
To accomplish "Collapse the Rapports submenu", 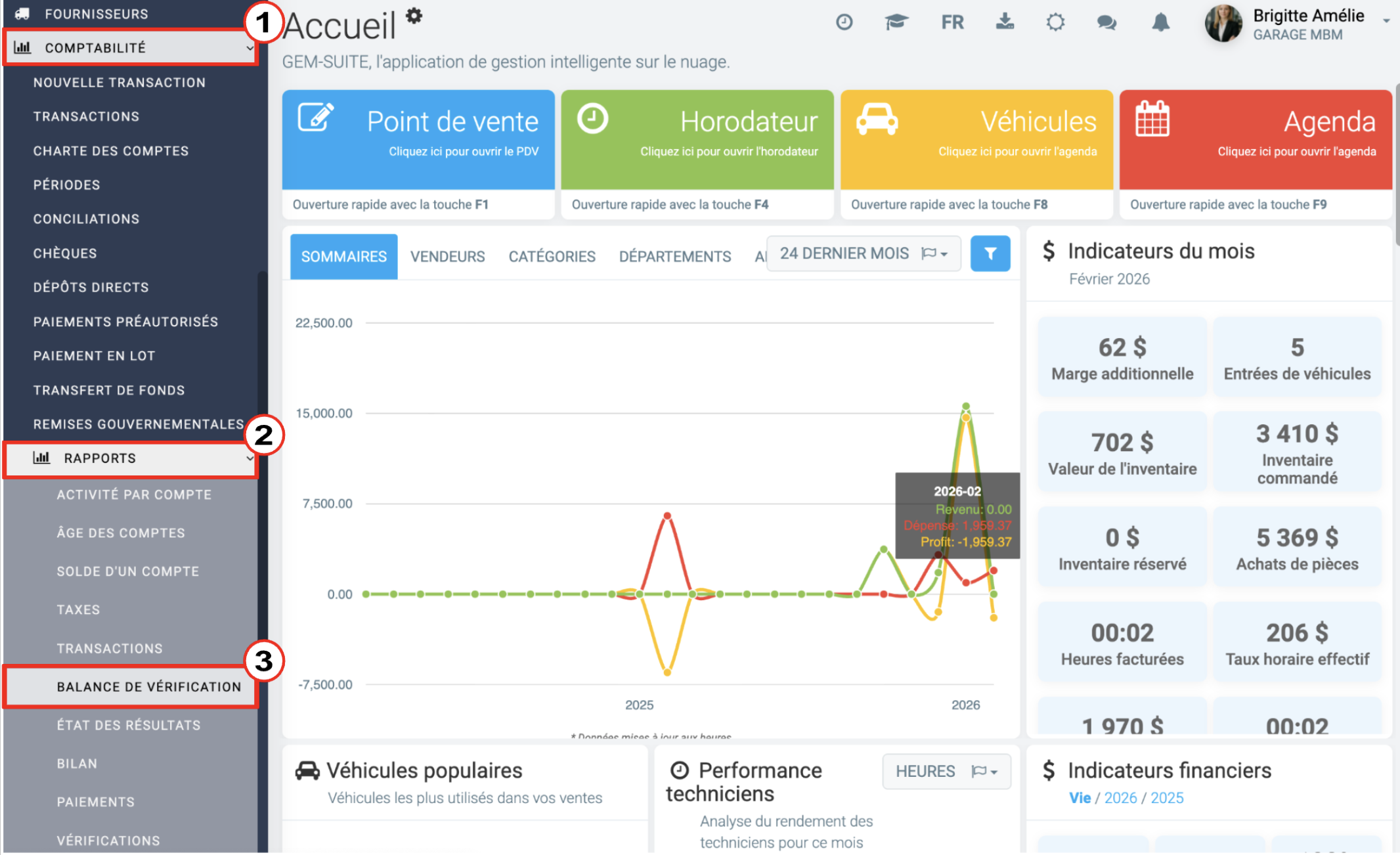I will pyautogui.click(x=131, y=458).
